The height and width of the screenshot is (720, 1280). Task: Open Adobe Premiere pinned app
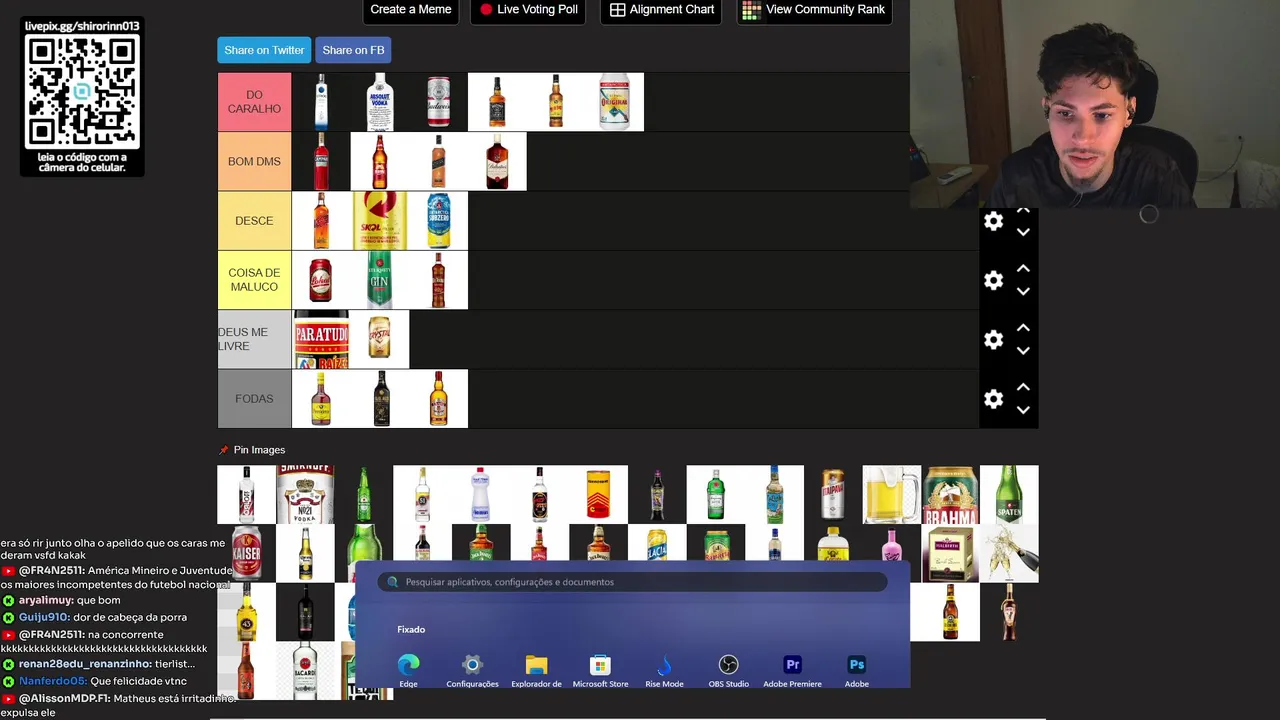(792, 670)
